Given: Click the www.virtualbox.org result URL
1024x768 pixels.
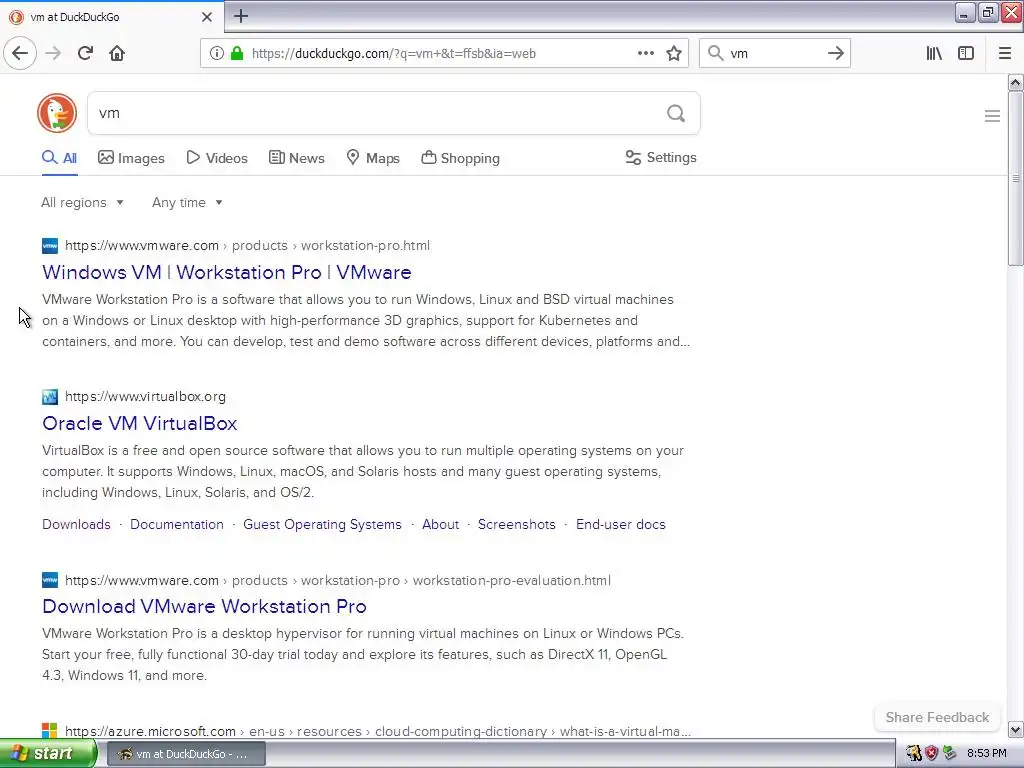Looking at the screenshot, I should click(x=145, y=396).
